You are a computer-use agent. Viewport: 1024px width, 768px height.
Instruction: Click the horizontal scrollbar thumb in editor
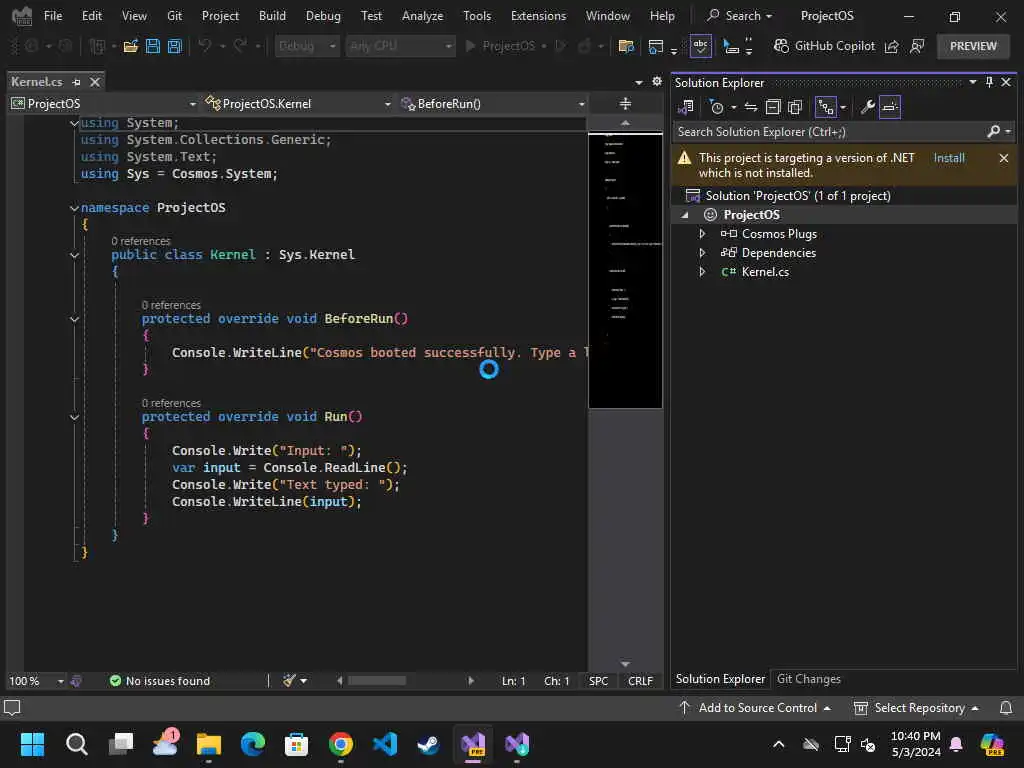[377, 680]
